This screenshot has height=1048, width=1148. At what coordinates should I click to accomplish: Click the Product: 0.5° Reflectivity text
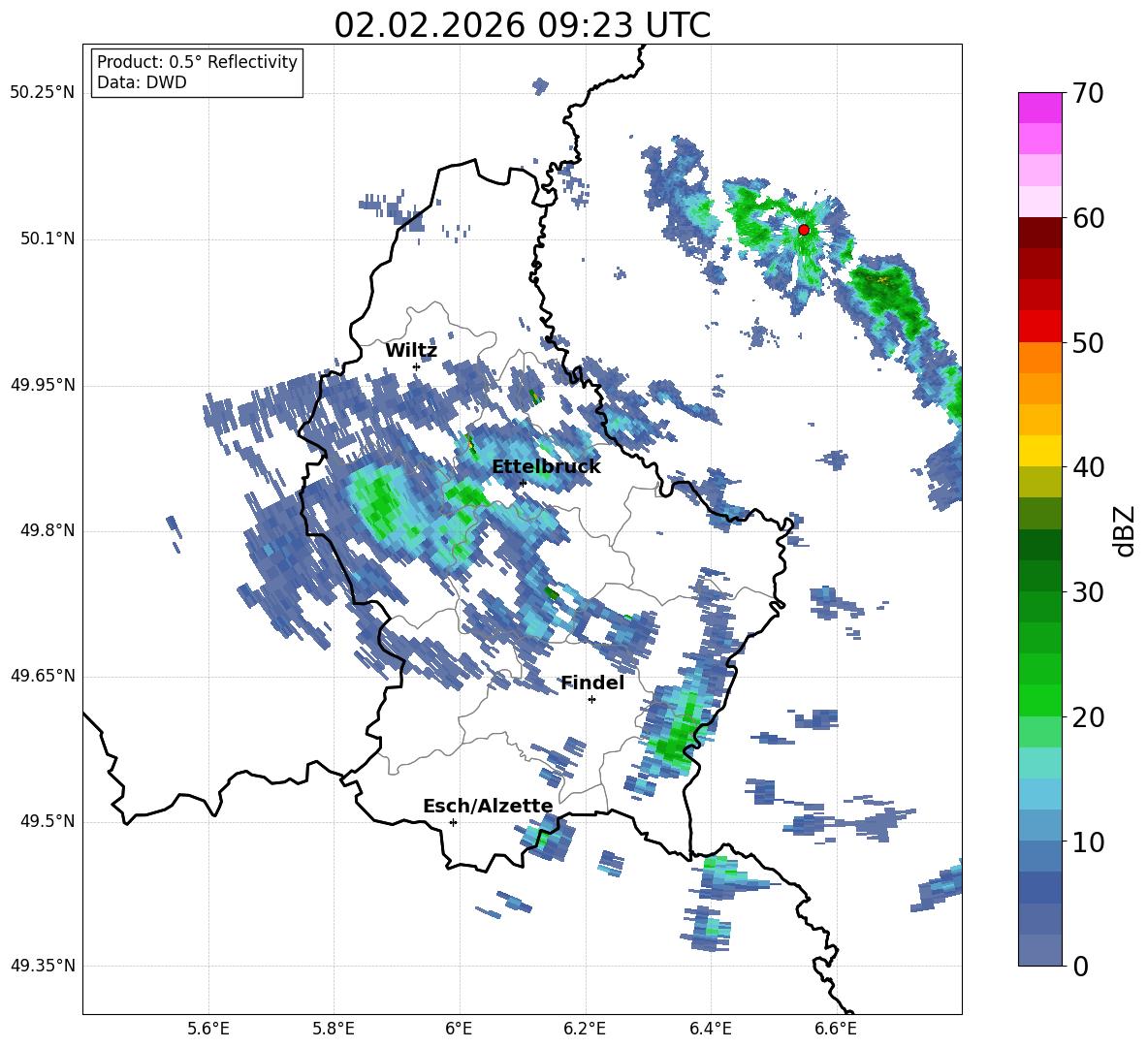point(197,62)
